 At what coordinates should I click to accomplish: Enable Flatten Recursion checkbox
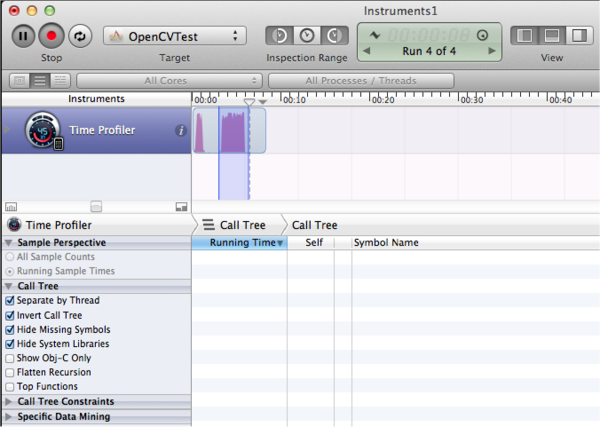click(x=10, y=372)
